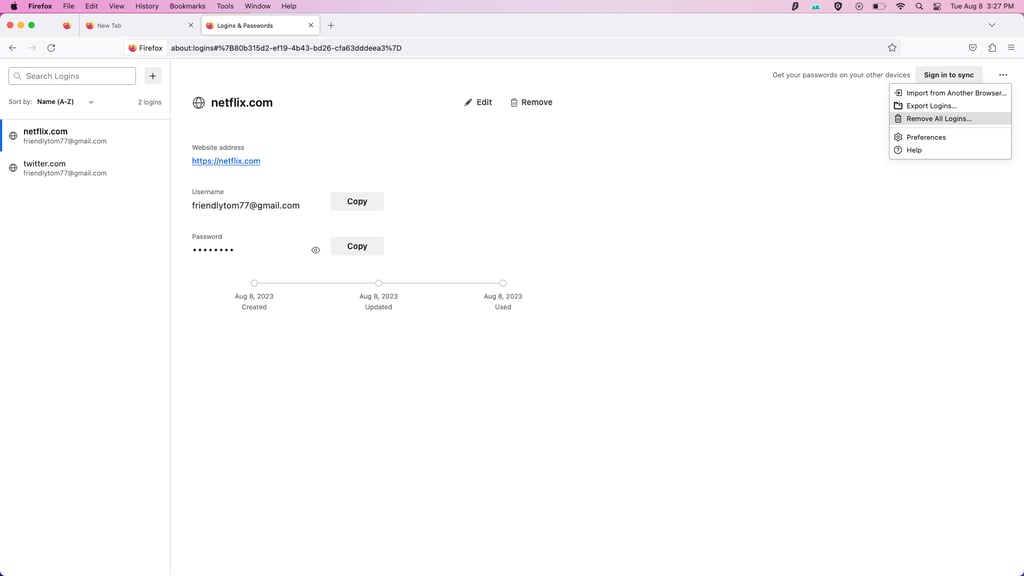Click the date and time in menu bar
The width and height of the screenshot is (1024, 576).
pos(982,6)
